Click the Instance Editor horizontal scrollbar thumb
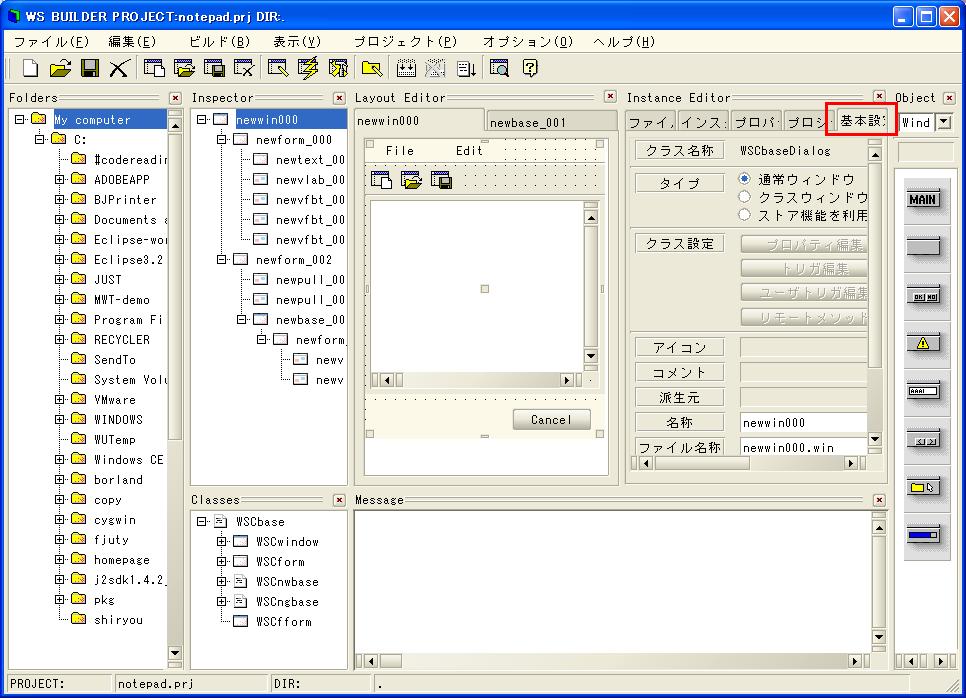 [x=702, y=463]
